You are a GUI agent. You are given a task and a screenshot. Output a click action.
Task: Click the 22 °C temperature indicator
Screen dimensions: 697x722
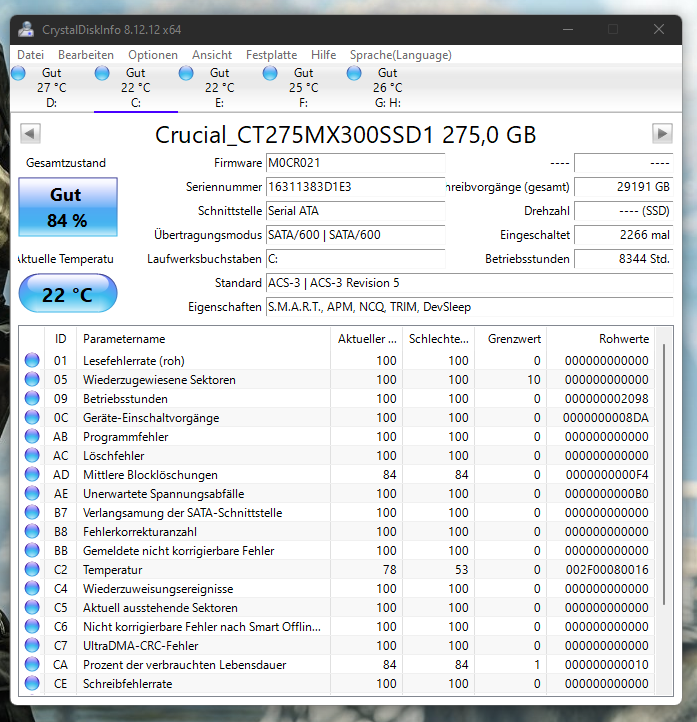(68, 294)
